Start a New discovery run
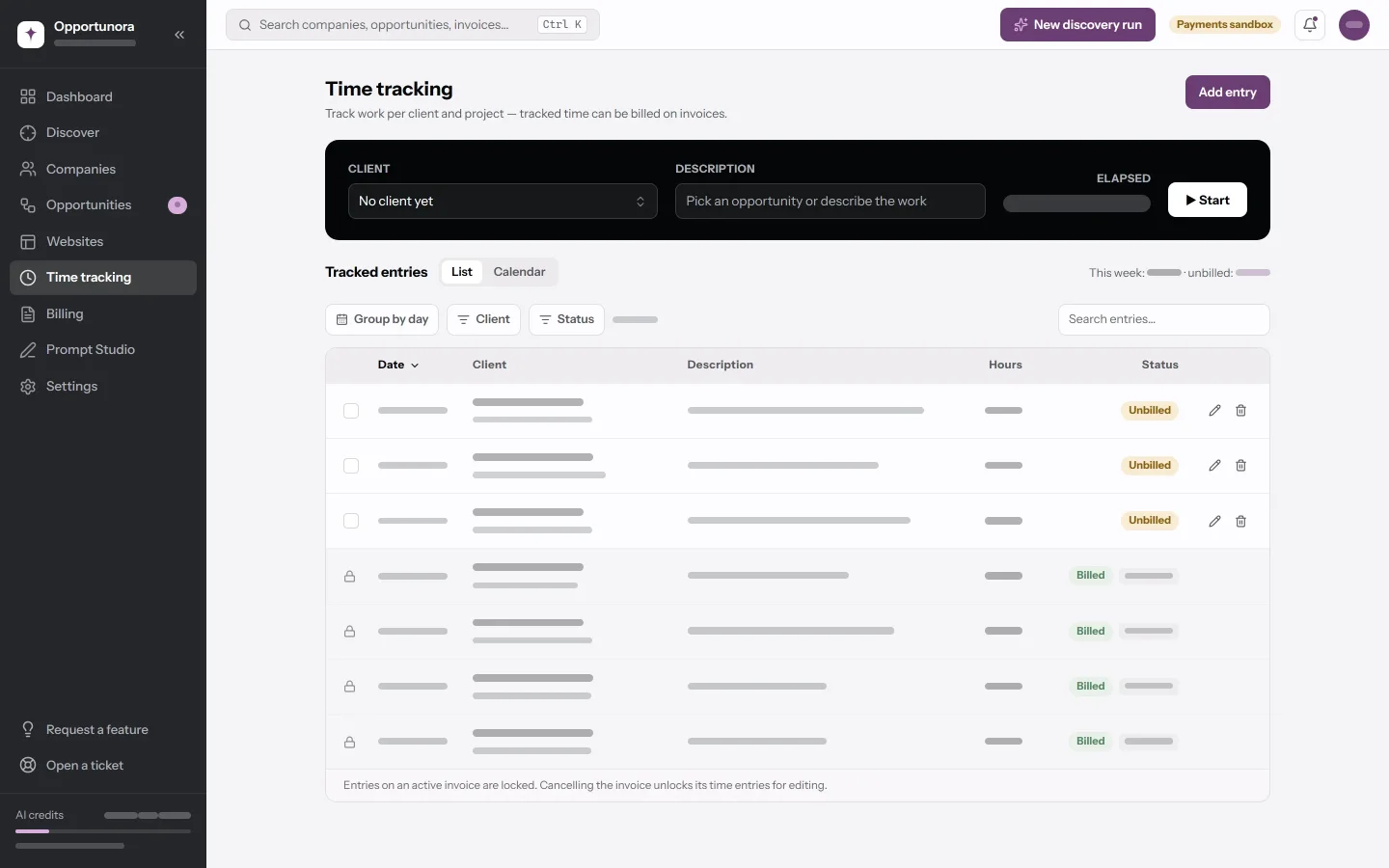Image resolution: width=1389 pixels, height=868 pixels. point(1077,25)
